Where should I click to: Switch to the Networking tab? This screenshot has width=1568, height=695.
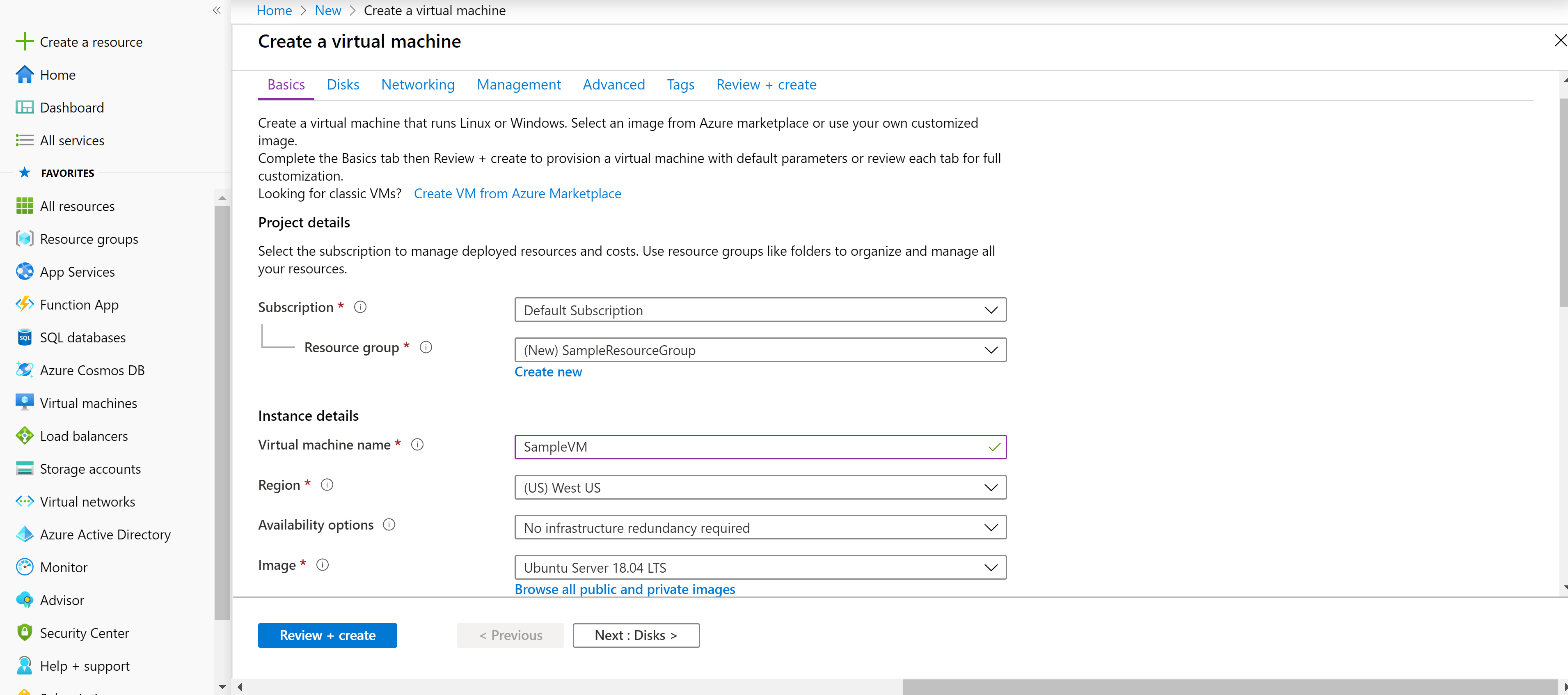(x=418, y=85)
